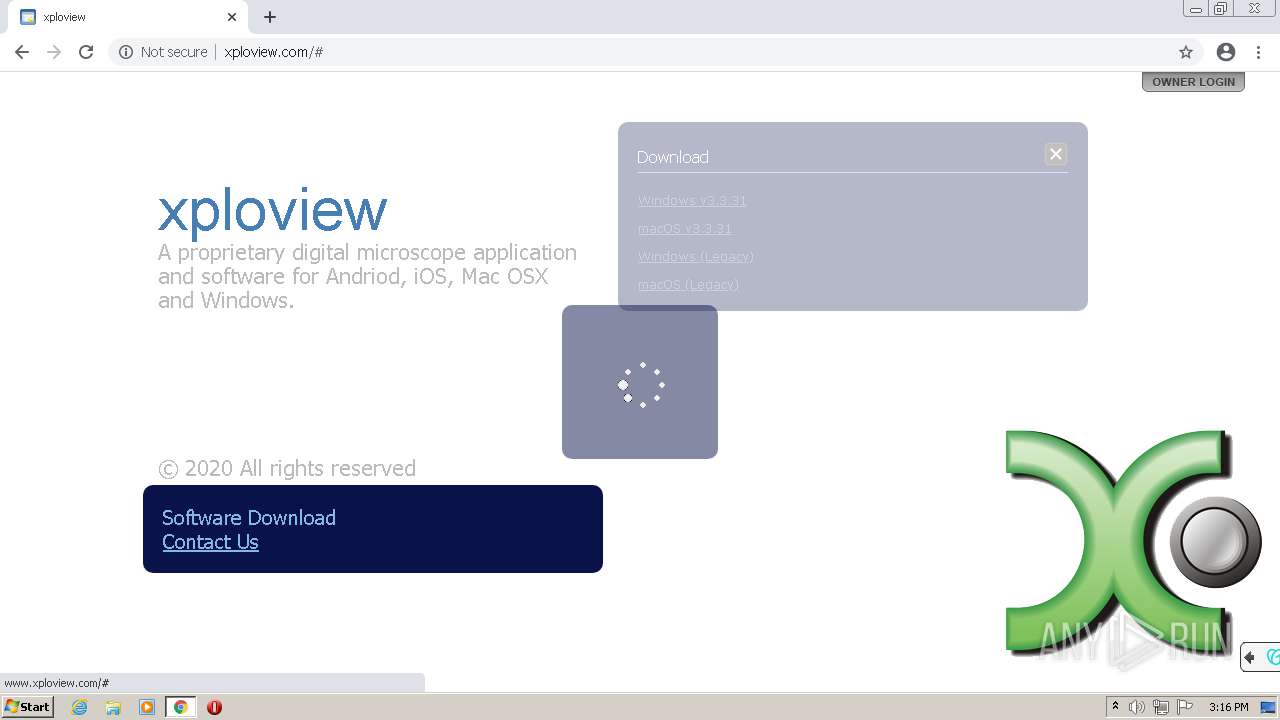Click the OWNER LOGIN button

tap(1193, 82)
